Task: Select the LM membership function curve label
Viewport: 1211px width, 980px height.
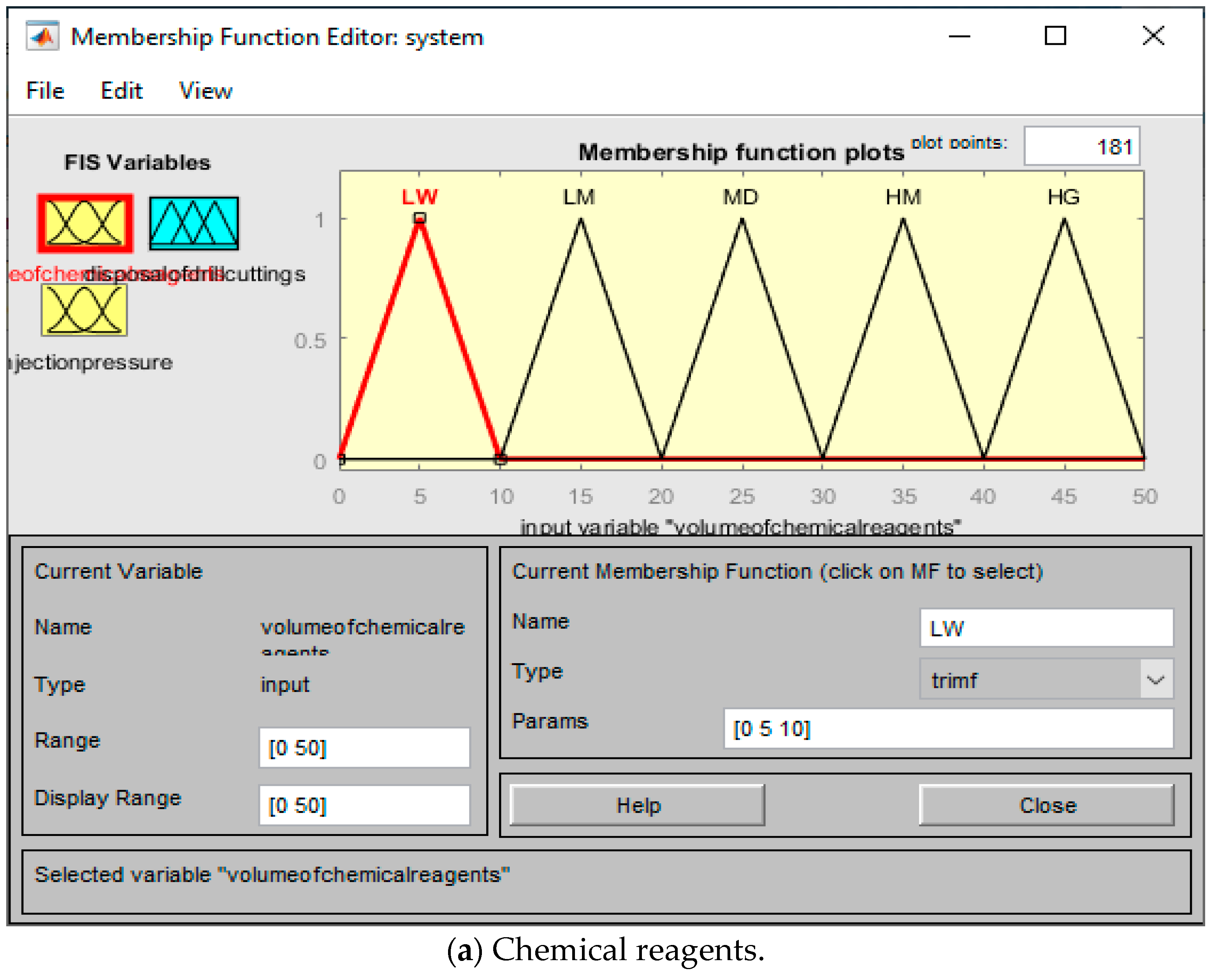Action: (579, 197)
